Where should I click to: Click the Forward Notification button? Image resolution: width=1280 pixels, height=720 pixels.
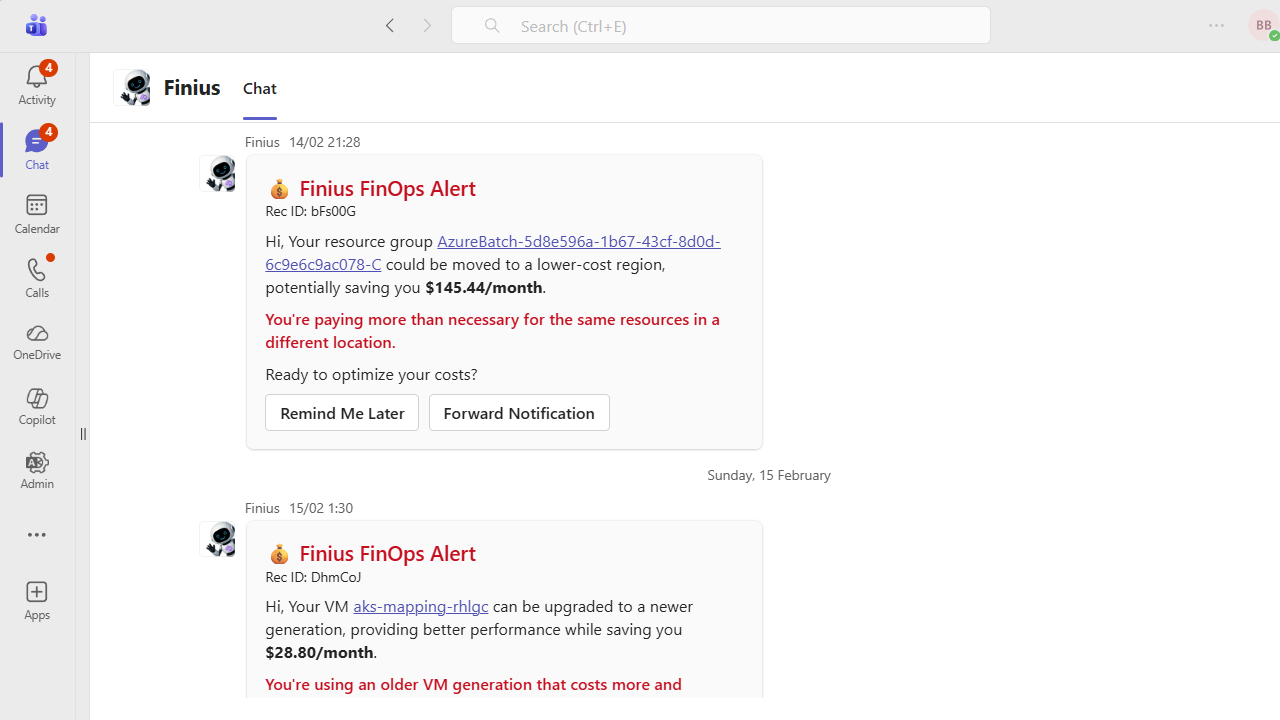pyautogui.click(x=519, y=412)
